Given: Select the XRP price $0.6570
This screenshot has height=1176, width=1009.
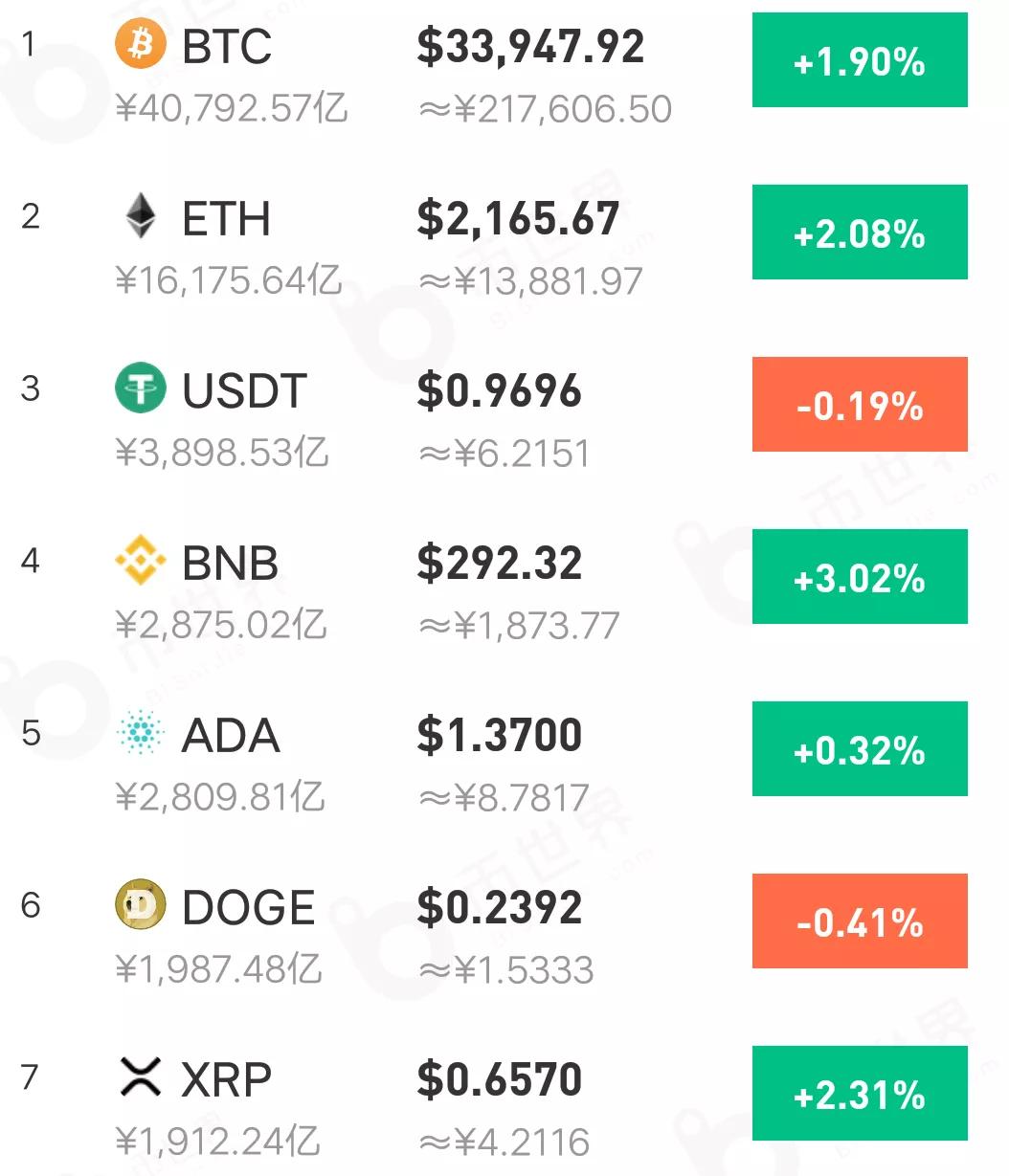Looking at the screenshot, I should click(499, 1080).
